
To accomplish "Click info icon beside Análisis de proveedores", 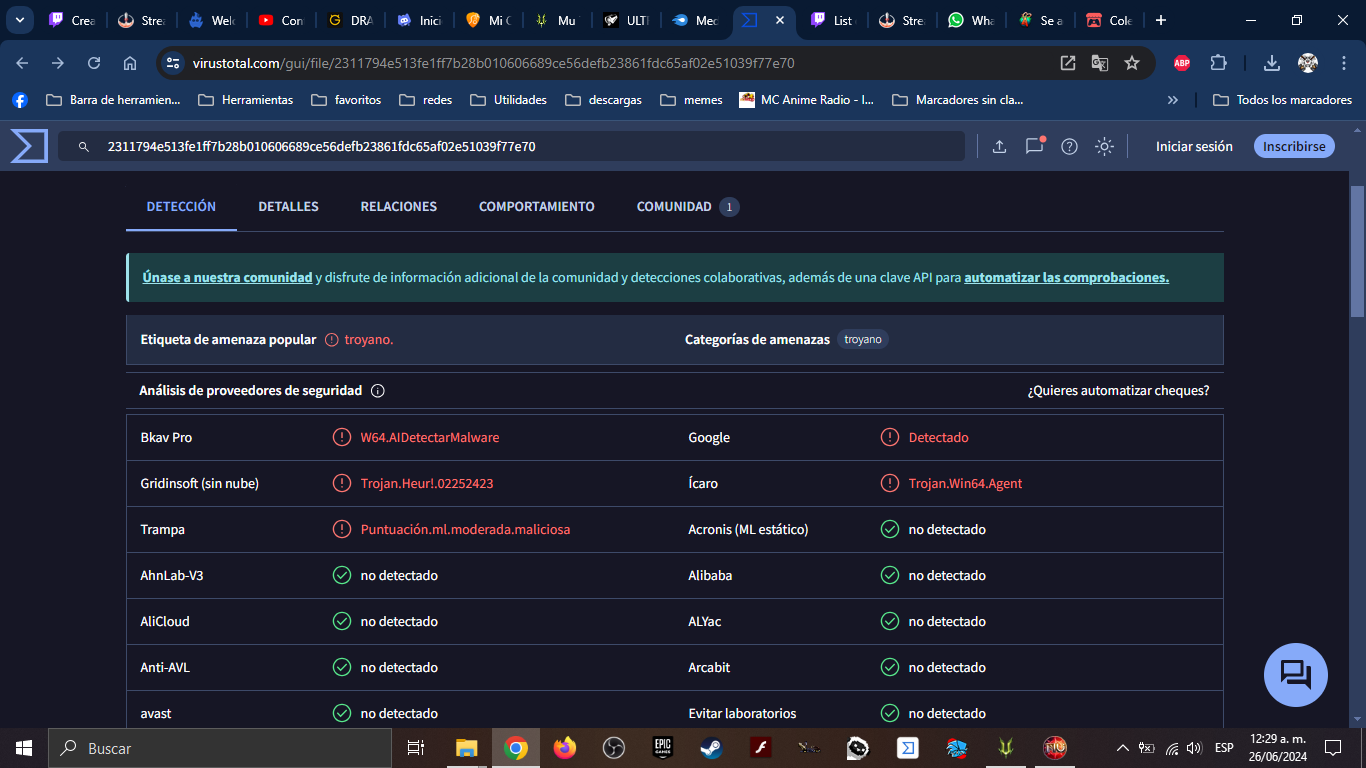I will pyautogui.click(x=378, y=391).
